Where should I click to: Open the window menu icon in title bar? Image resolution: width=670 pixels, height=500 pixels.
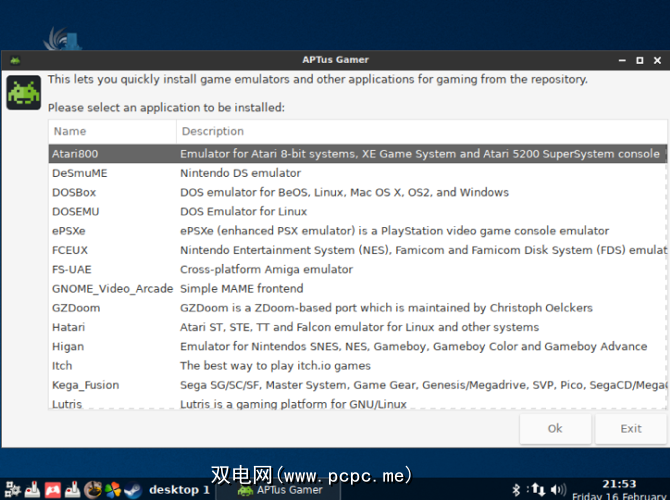tap(15, 60)
